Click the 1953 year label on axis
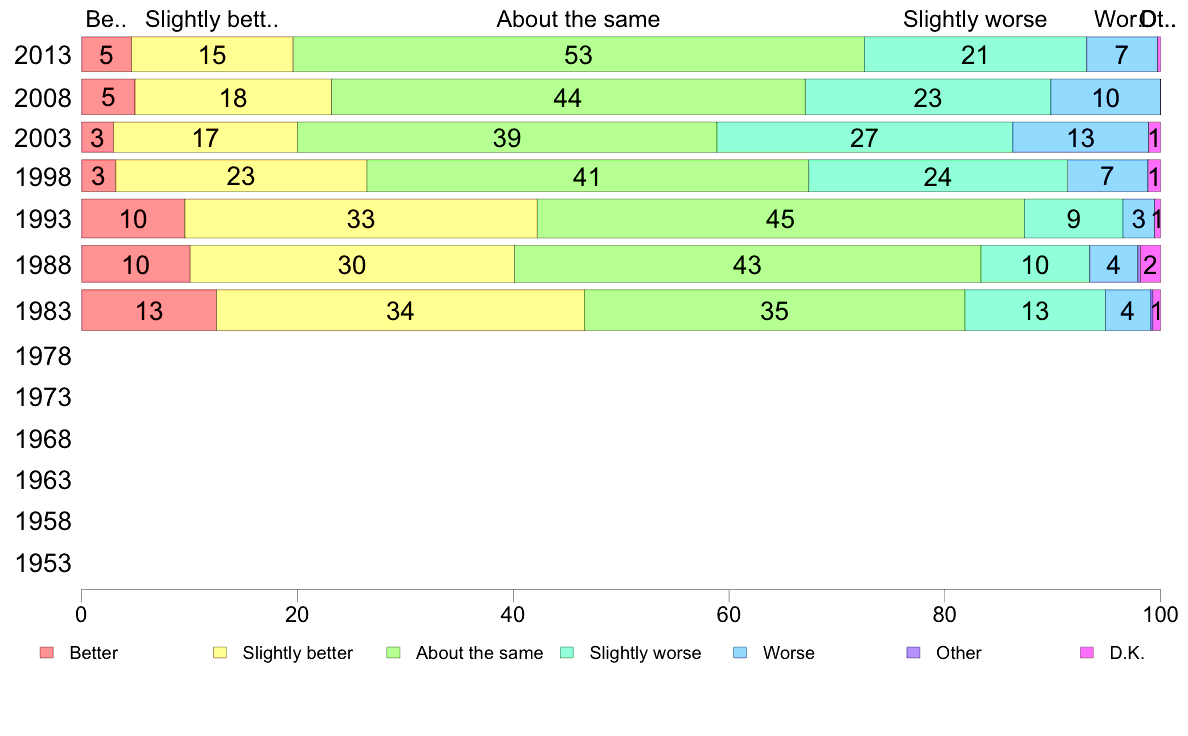1188x736 pixels. click(43, 563)
